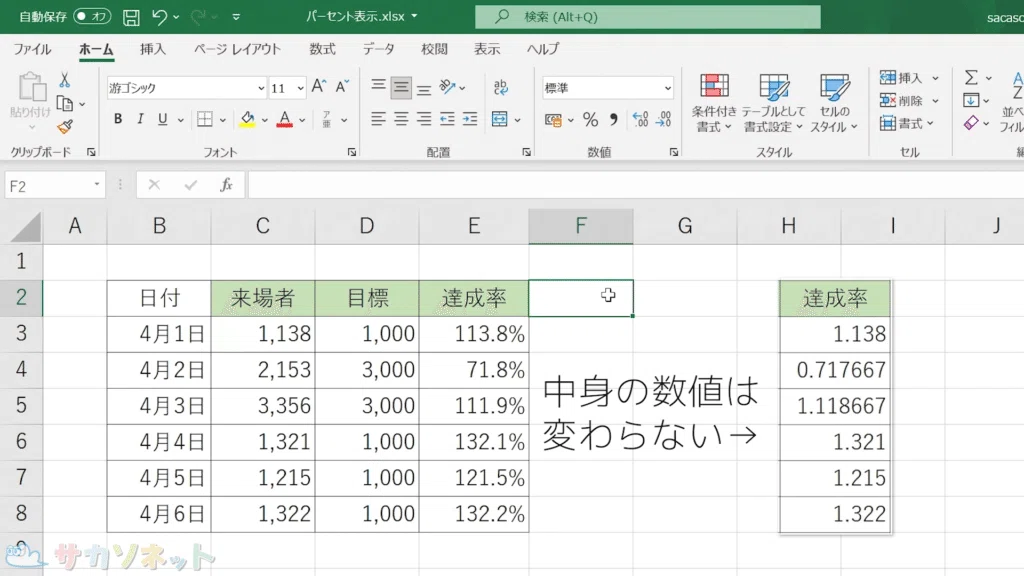Open the ヘルプ tab
Image resolution: width=1024 pixels, height=576 pixels.
coord(543,49)
